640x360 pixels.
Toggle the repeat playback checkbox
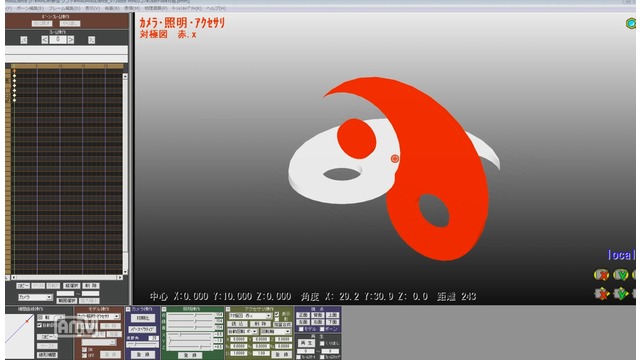(322, 343)
